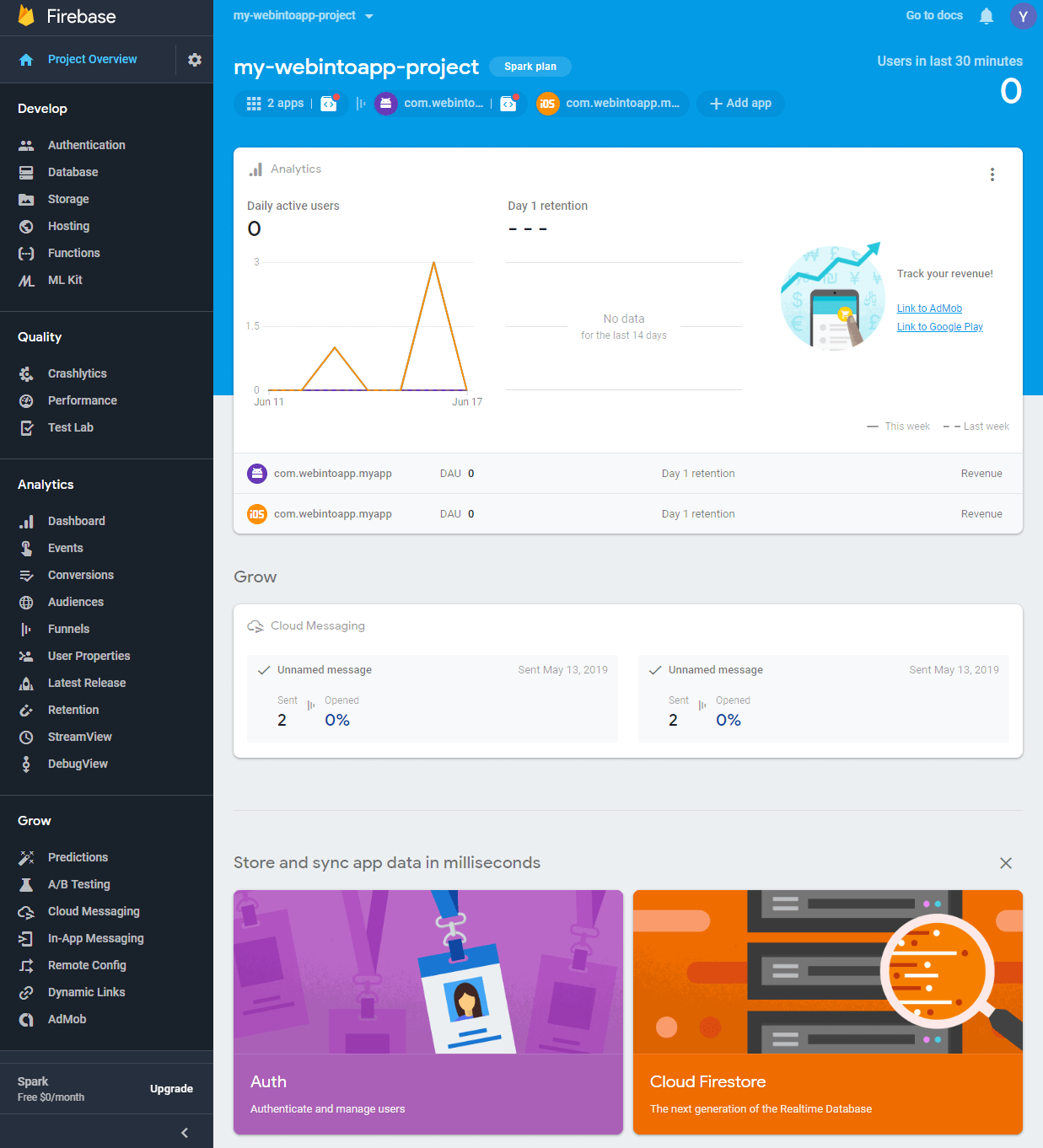Screen dimensions: 1043x1148
Task: Dismiss the Store and sync section
Action: click(1006, 863)
